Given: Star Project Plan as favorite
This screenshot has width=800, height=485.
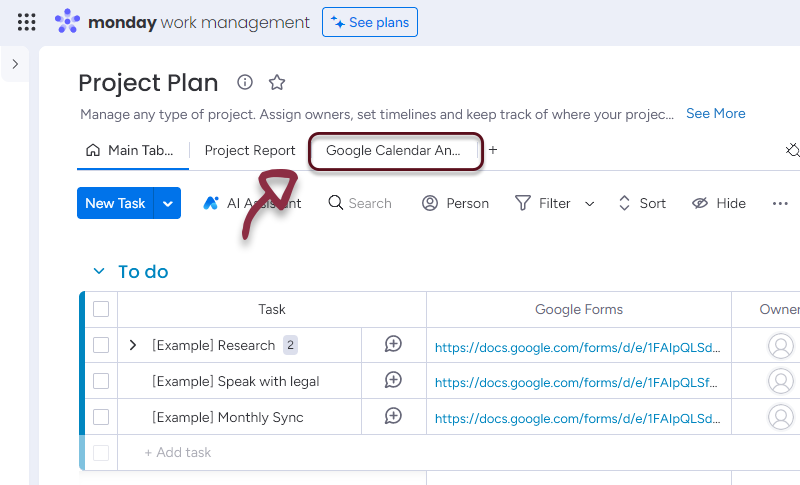Looking at the screenshot, I should pyautogui.click(x=277, y=82).
